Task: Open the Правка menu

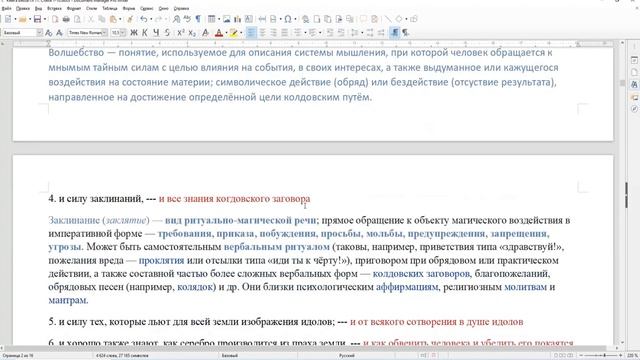Action: point(23,9)
